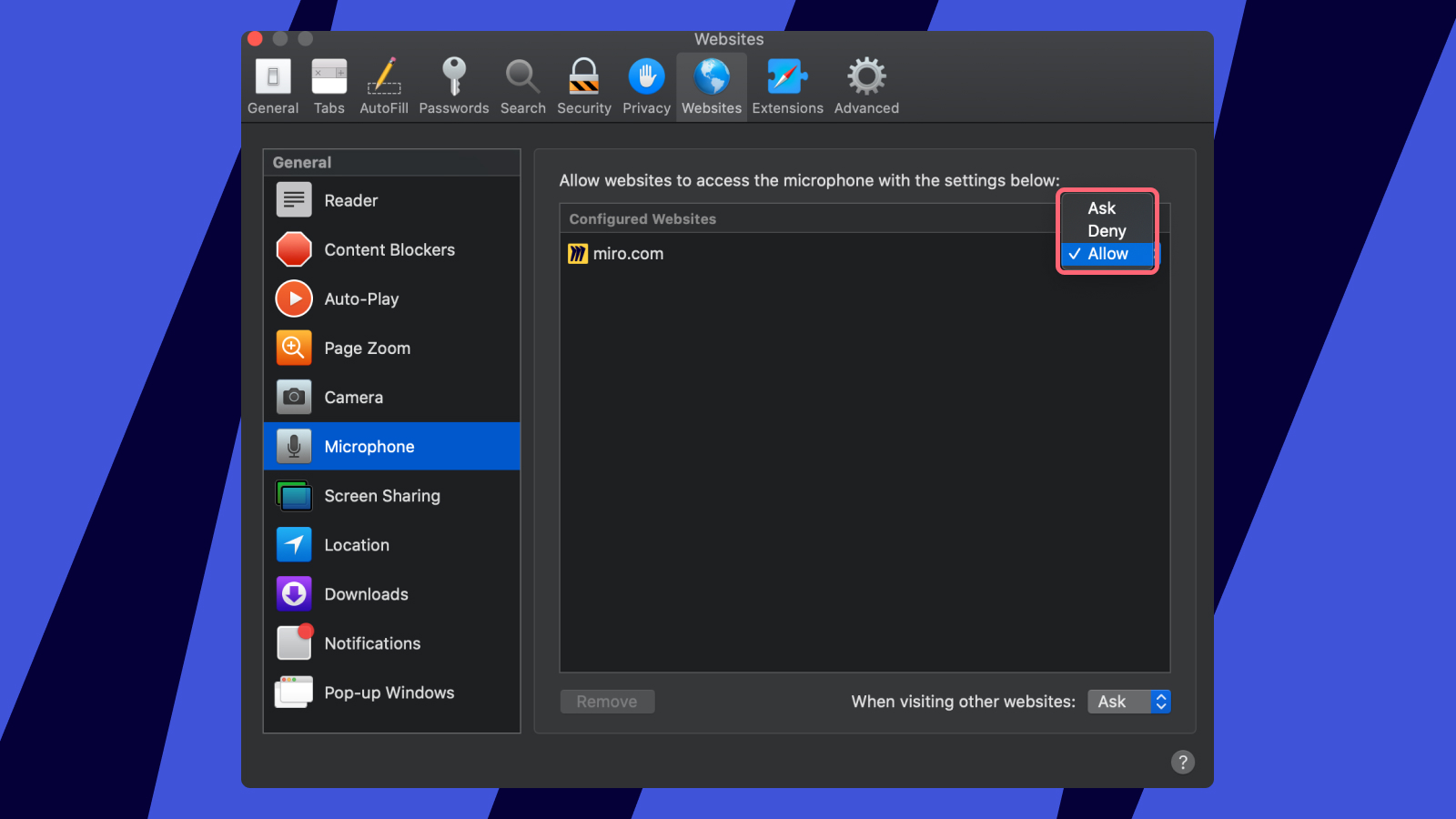1456x819 pixels.
Task: Open the AutoFill pencil icon
Action: (x=384, y=77)
